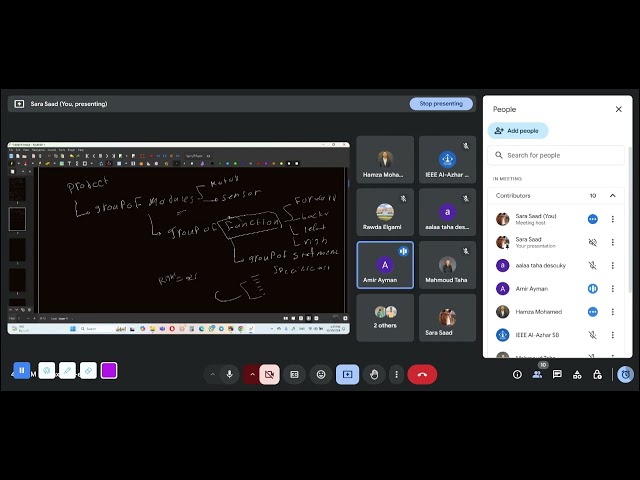Click the Hamza Mohamed name in the list
This screenshot has width=640, height=480.
[539, 312]
